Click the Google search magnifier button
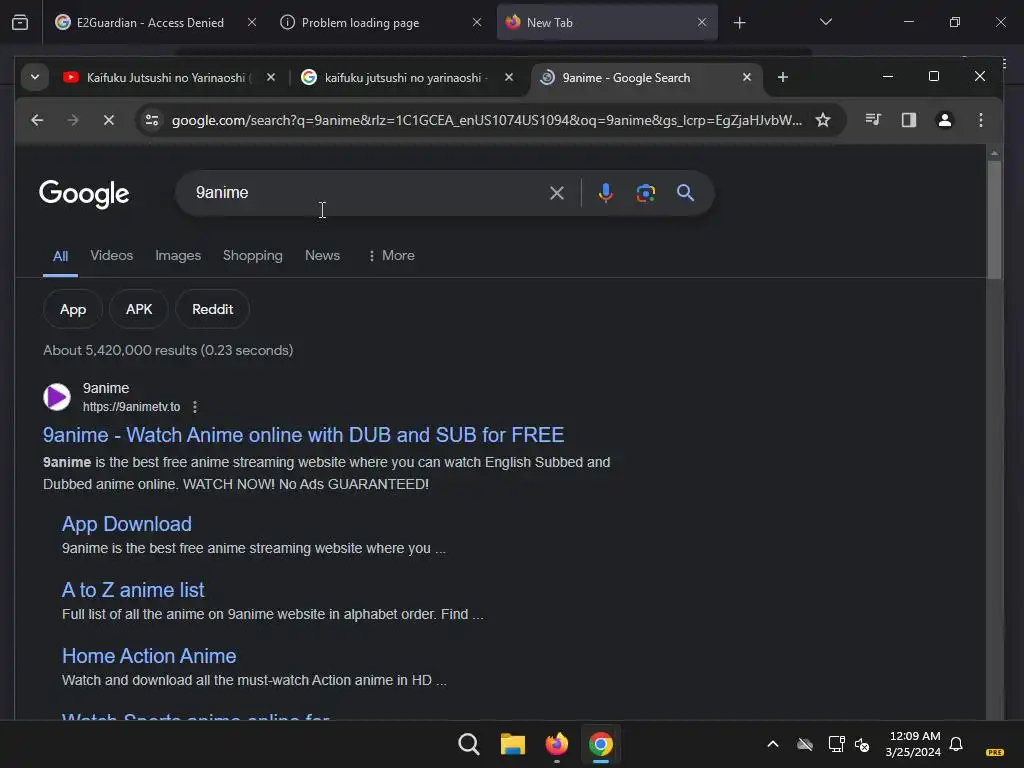Screen dimensions: 1024x768 pyautogui.click(x=685, y=193)
